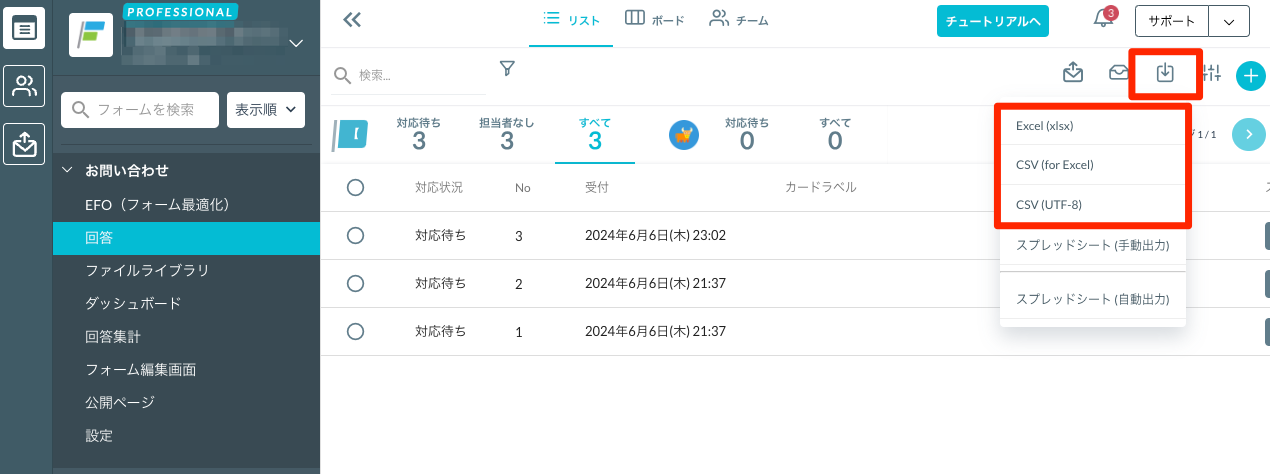Click the チュートリアルへ button

tap(992, 21)
